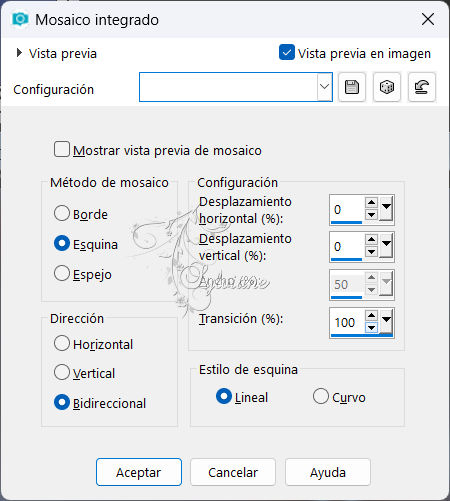
Task: Enable Mostrar vista previa de mosaico
Action: (62, 149)
